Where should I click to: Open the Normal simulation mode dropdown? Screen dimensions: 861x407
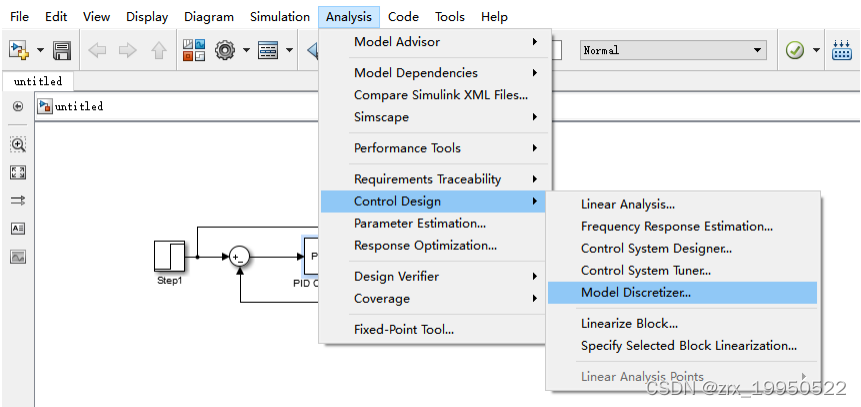(x=673, y=51)
